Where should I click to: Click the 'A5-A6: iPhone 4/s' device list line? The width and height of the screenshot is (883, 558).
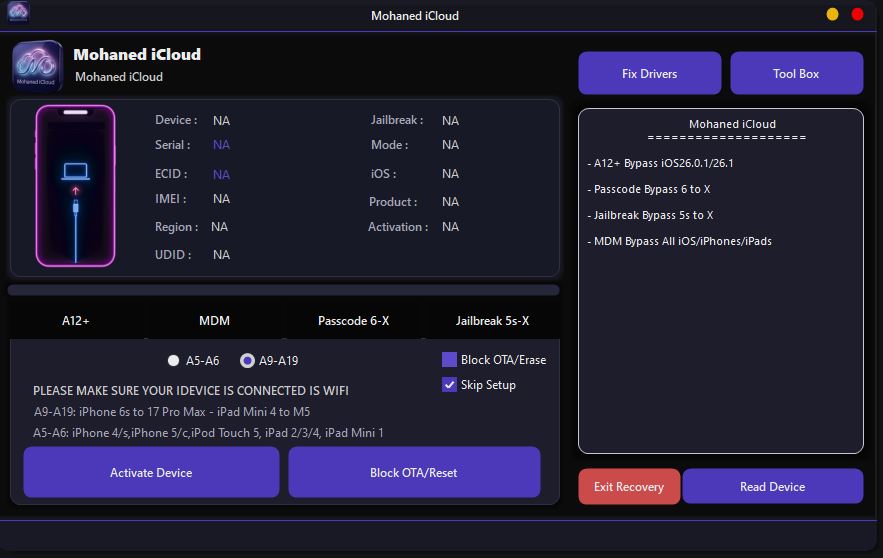coord(208,432)
